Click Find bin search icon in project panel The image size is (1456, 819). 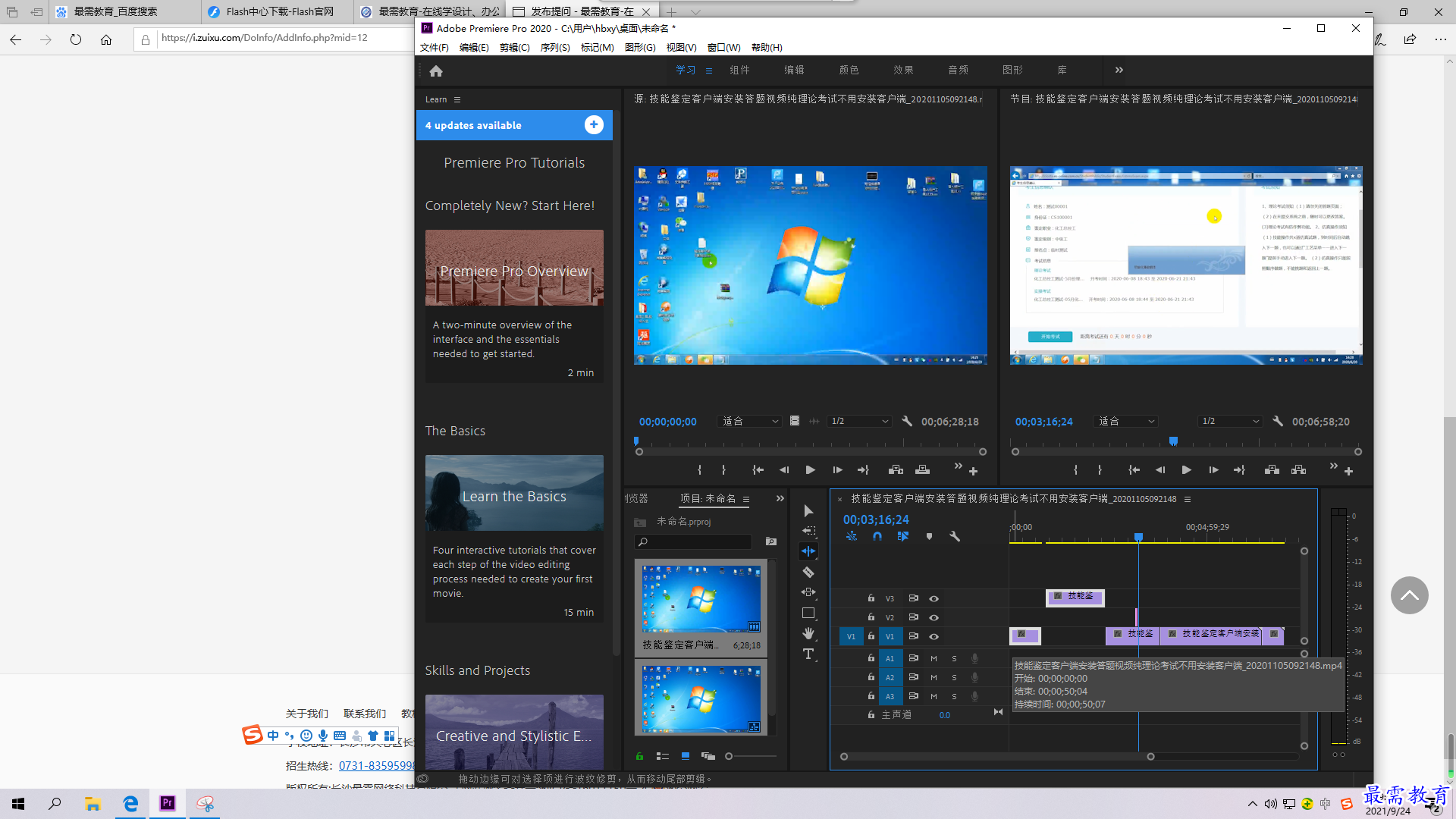tap(770, 541)
